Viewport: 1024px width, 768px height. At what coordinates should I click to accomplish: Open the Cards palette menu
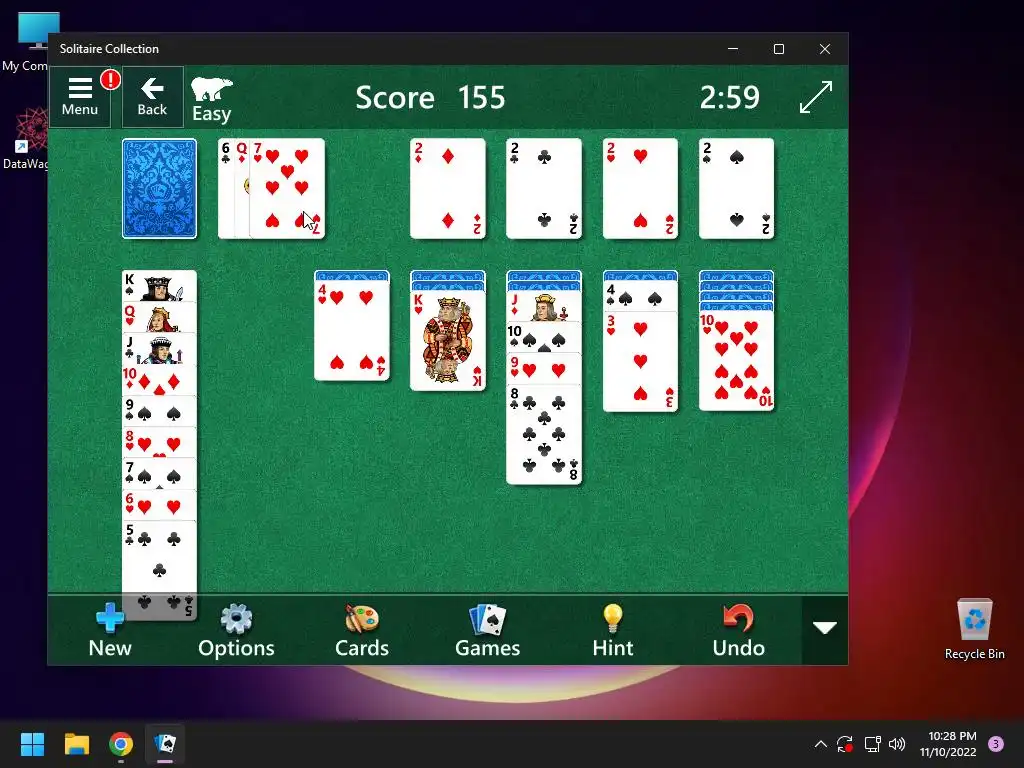(x=362, y=630)
